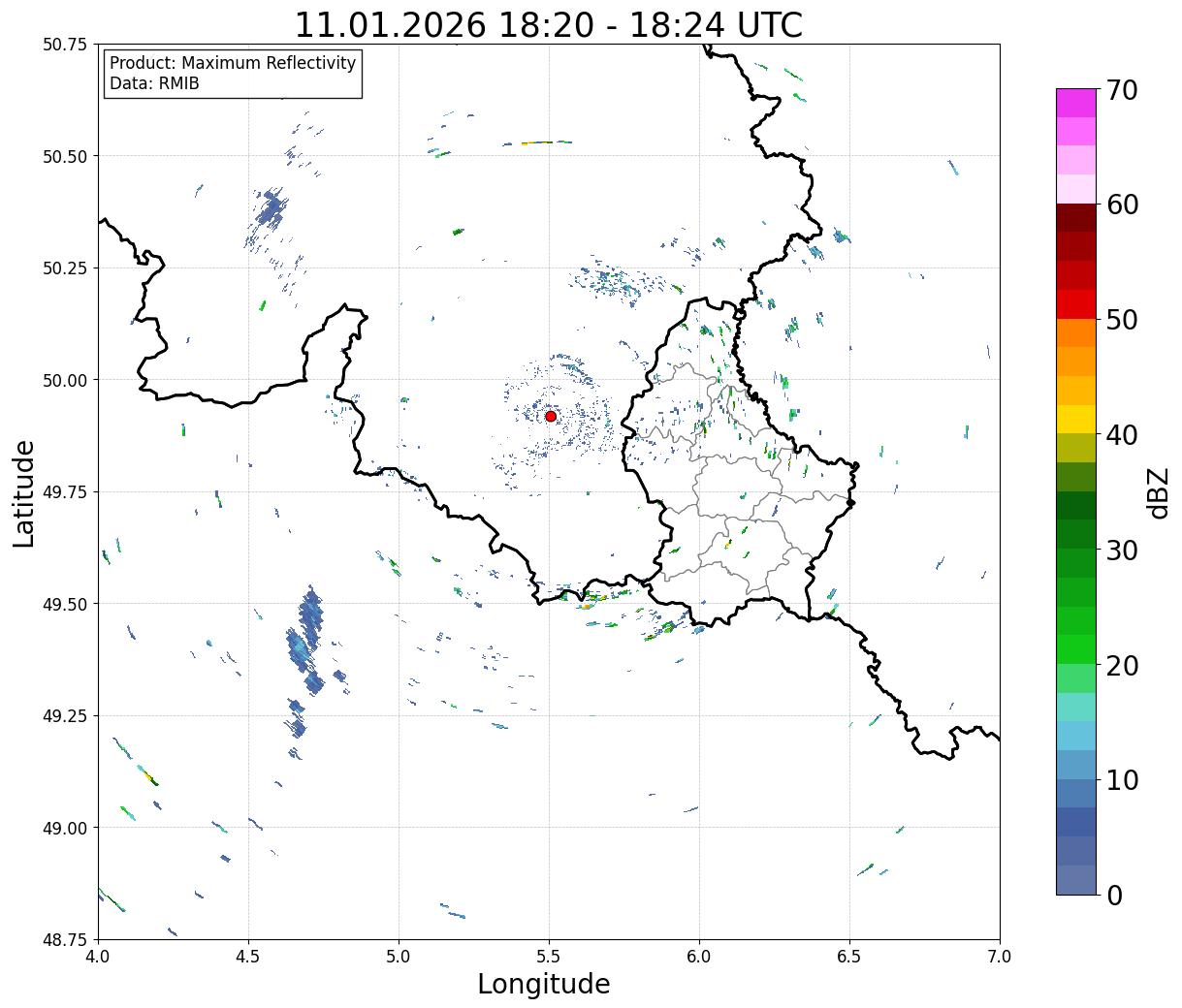Pick the orange colorbar segment just below 50
The width and height of the screenshot is (1182, 1008).
tap(1076, 333)
